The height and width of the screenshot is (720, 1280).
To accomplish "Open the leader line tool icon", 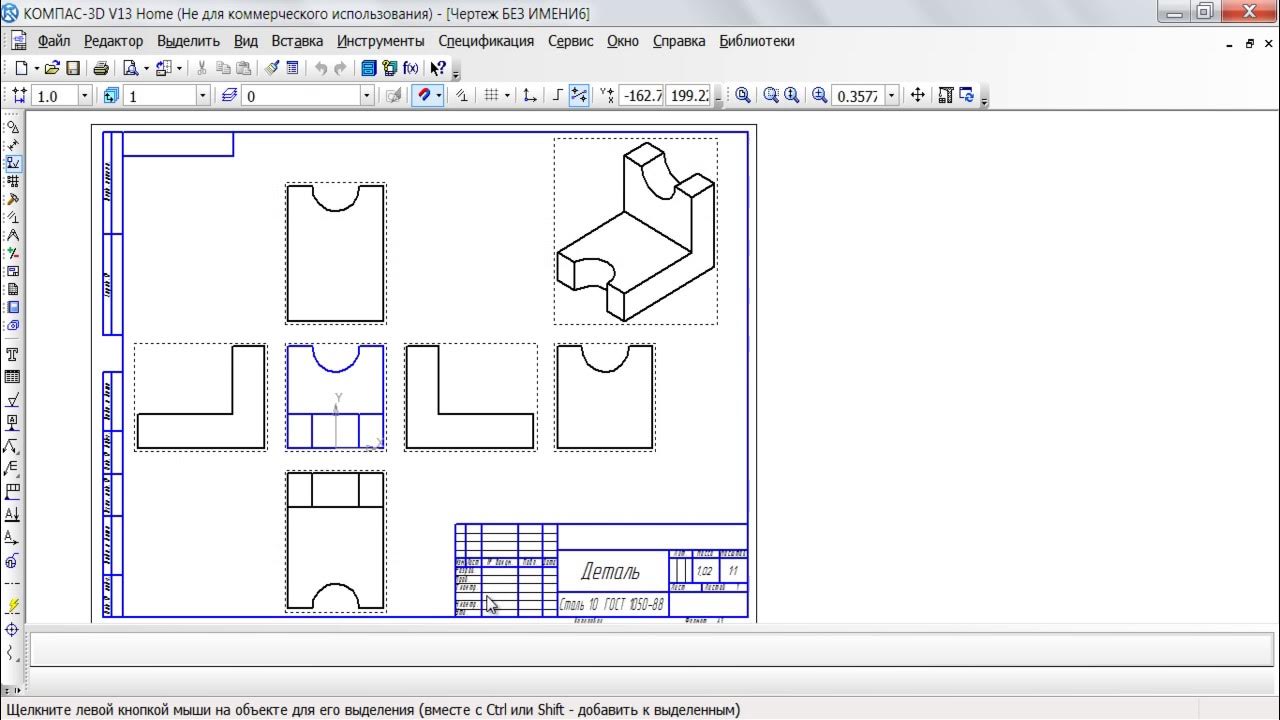I will click(12, 445).
